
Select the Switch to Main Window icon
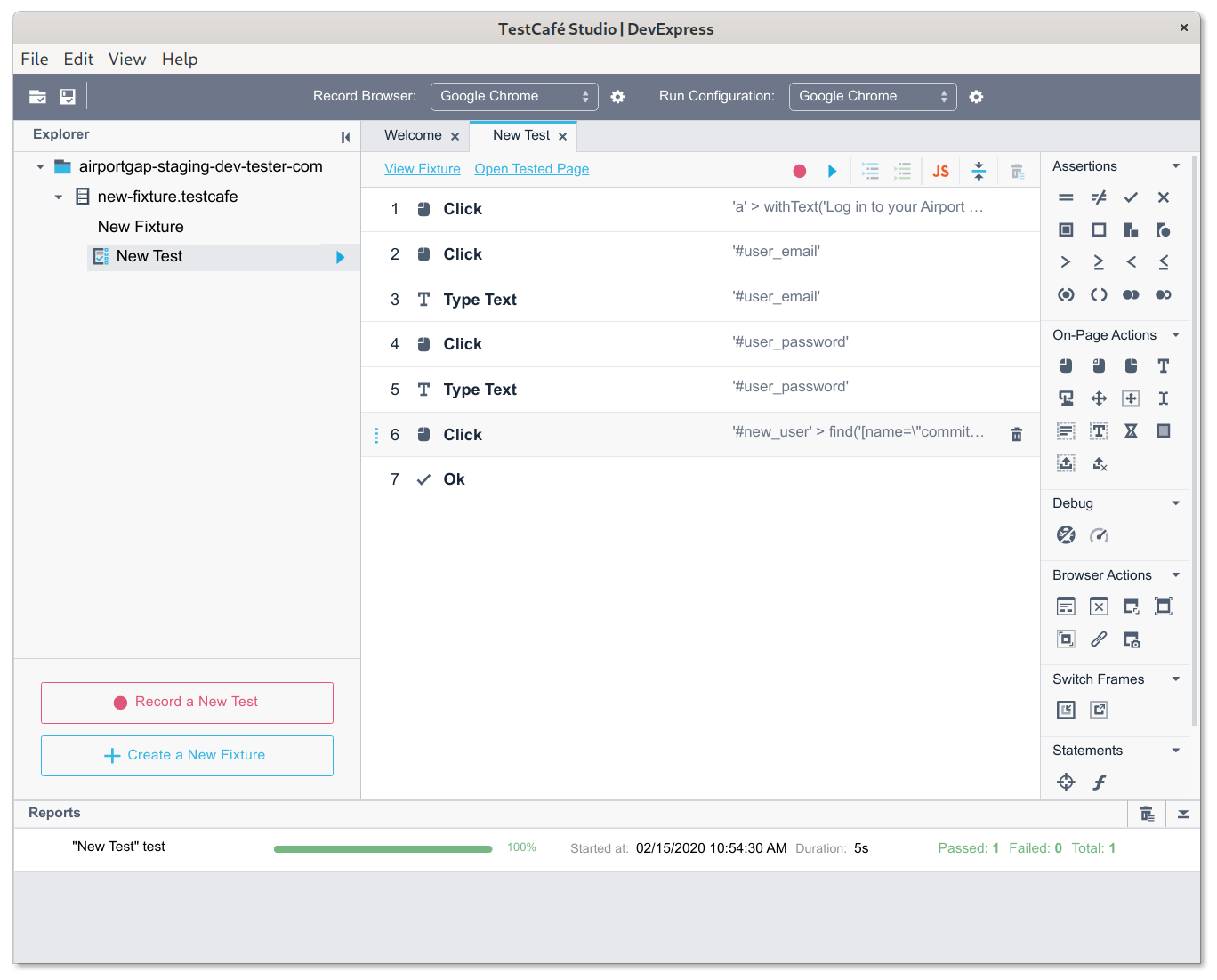point(1099,710)
